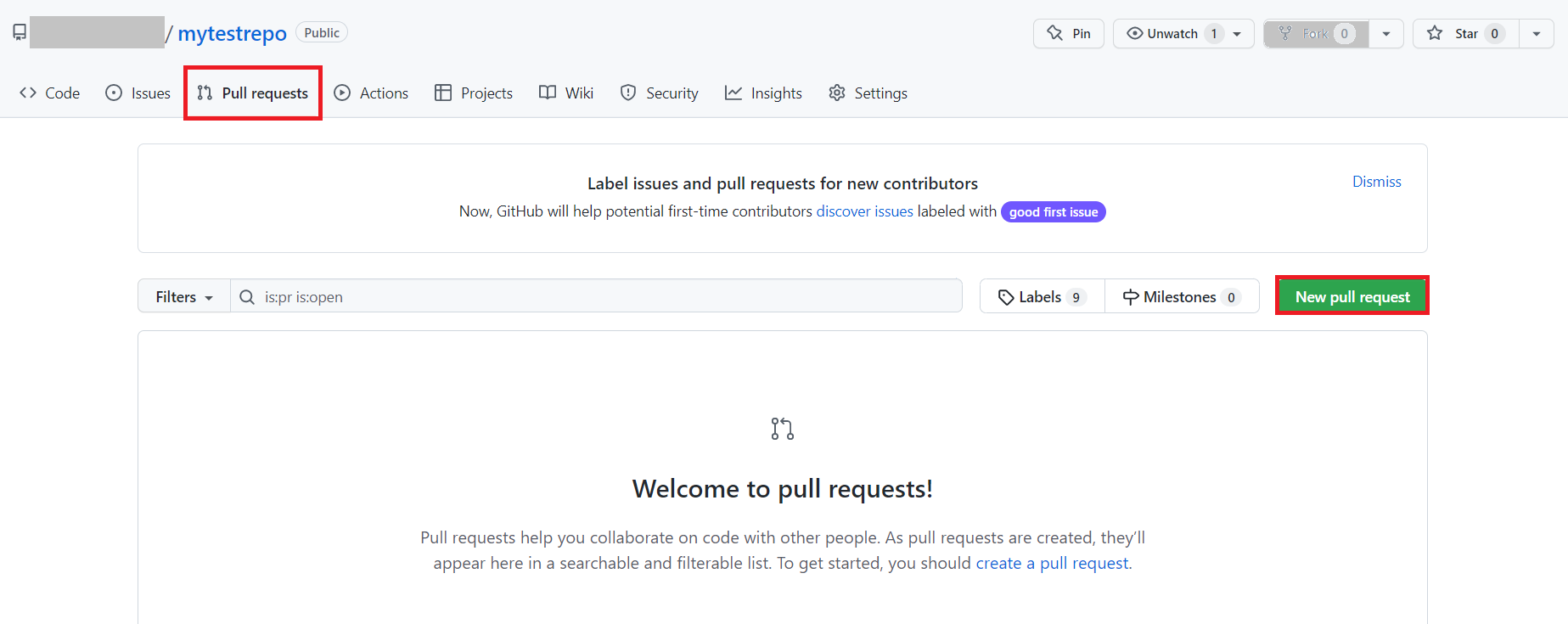Switch to the Issues tab
The height and width of the screenshot is (624, 1568).
[138, 93]
